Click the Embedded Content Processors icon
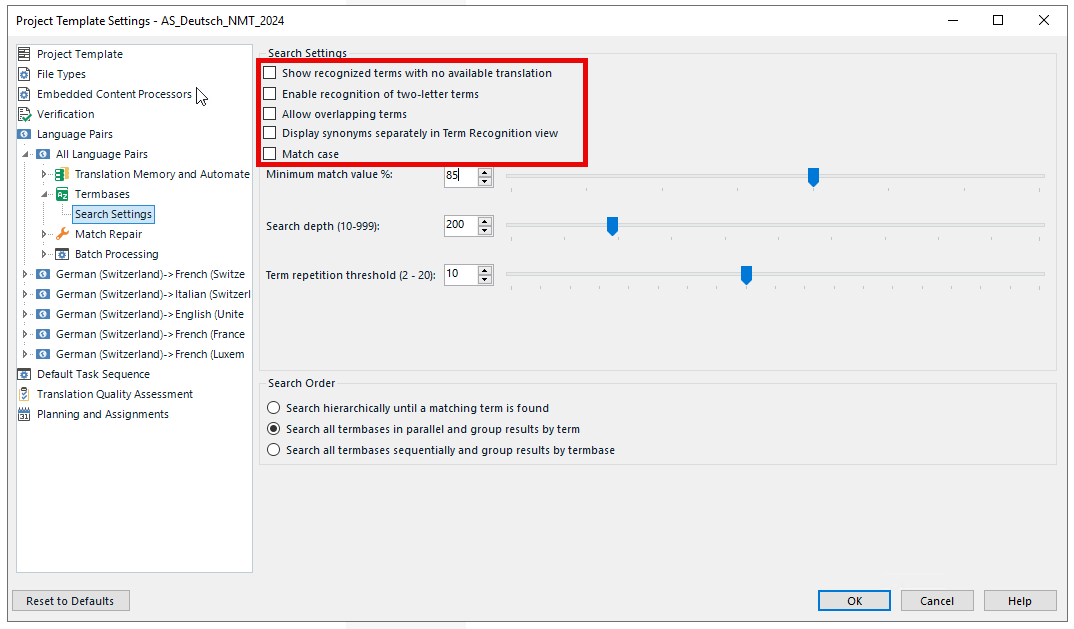Screen dimensions: 1074x629 24,94
